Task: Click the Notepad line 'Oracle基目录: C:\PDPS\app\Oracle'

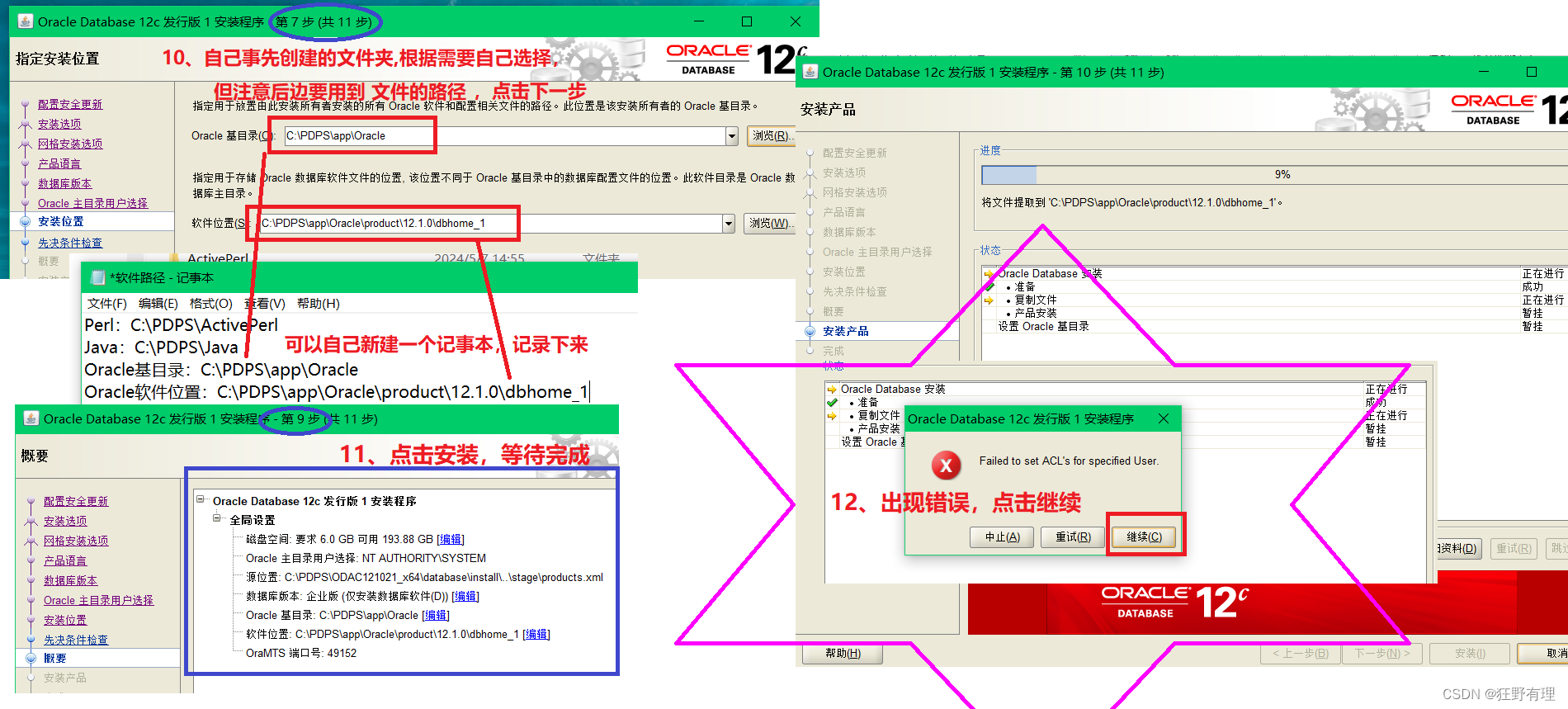Action: point(221,370)
